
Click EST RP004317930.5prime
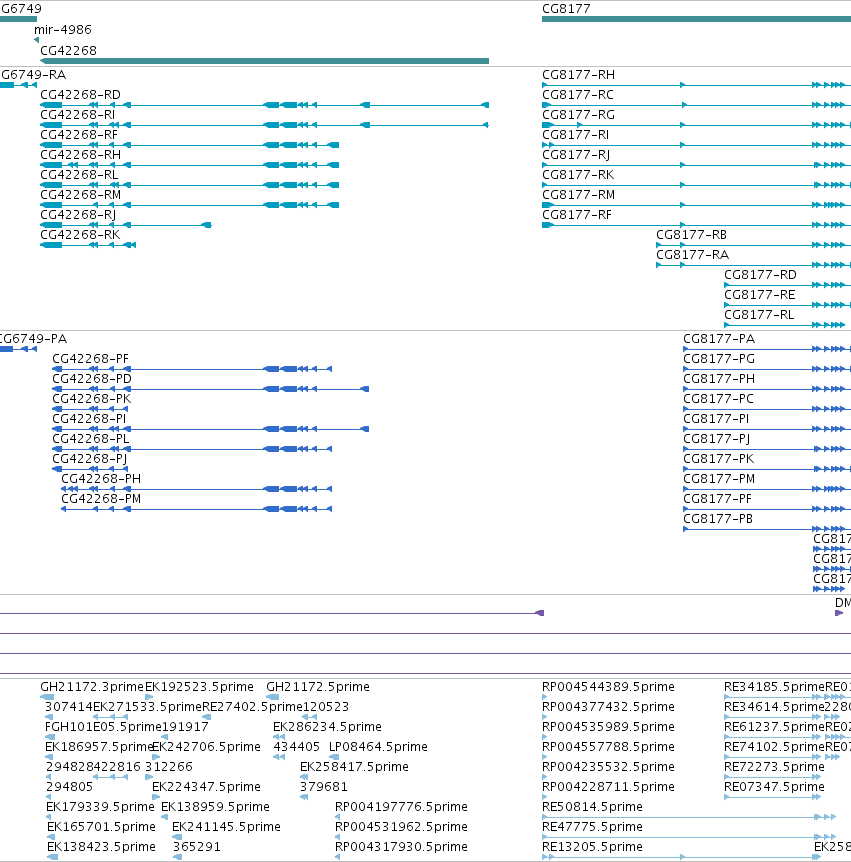(401, 847)
